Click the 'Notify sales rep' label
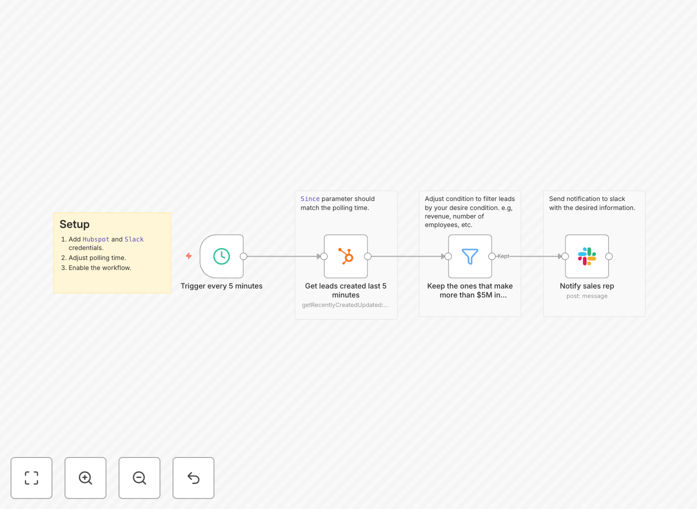Screen dimensions: 697x509 click(587, 286)
